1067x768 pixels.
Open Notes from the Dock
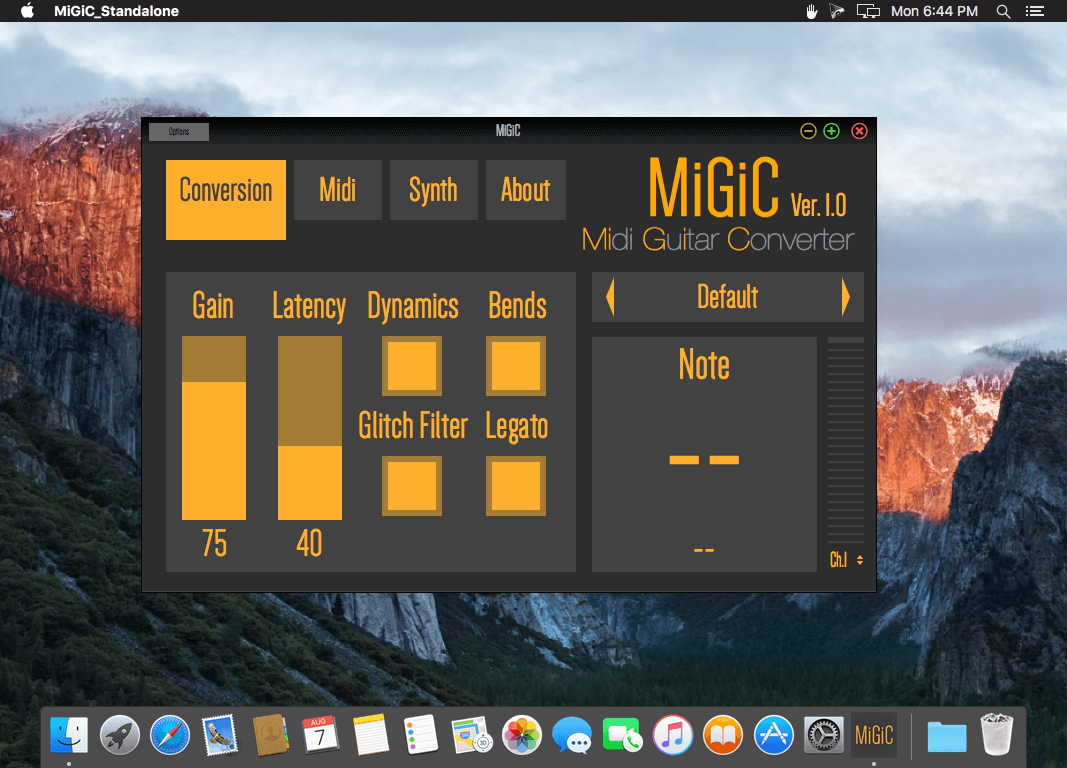click(x=371, y=735)
